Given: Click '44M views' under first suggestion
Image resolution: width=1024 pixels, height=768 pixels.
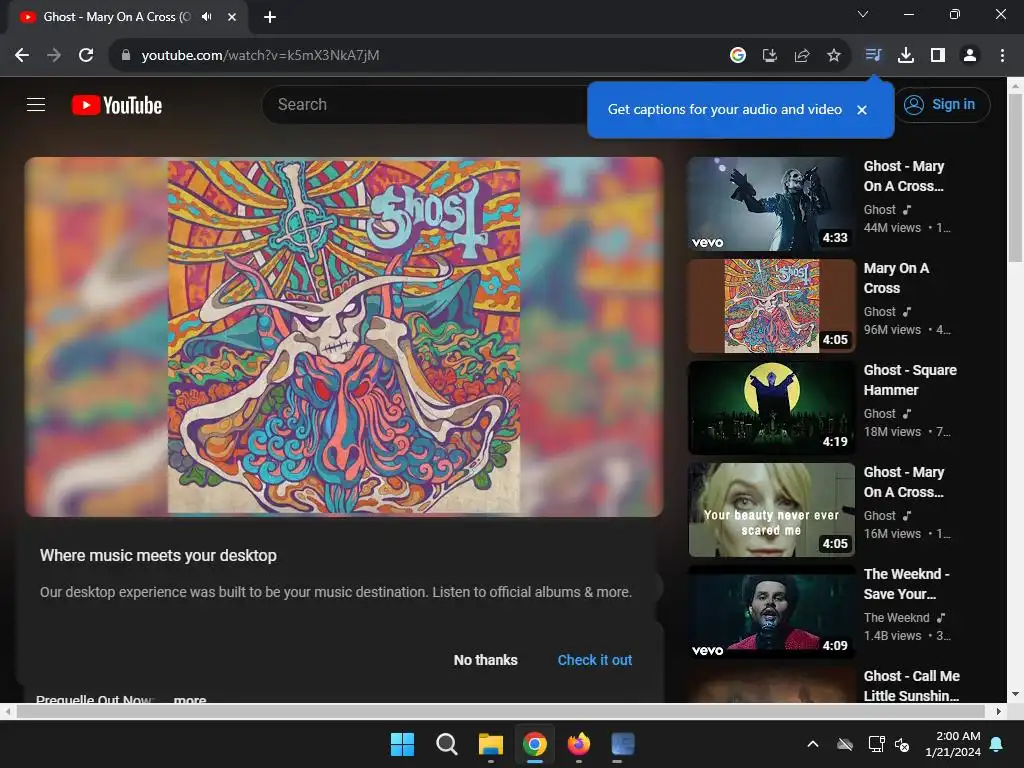Looking at the screenshot, I should [x=892, y=228].
